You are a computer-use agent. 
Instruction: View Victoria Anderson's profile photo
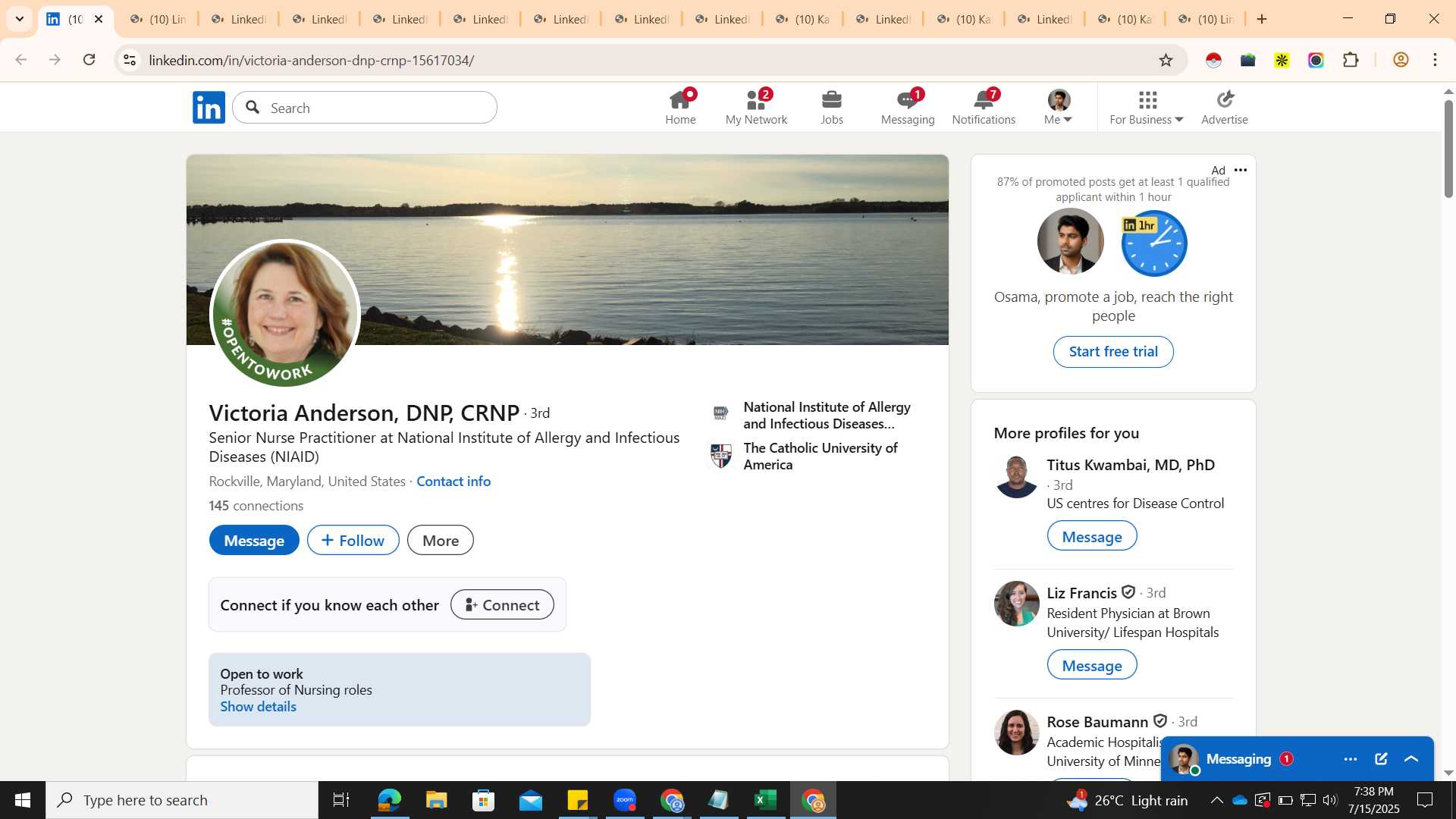pos(285,313)
